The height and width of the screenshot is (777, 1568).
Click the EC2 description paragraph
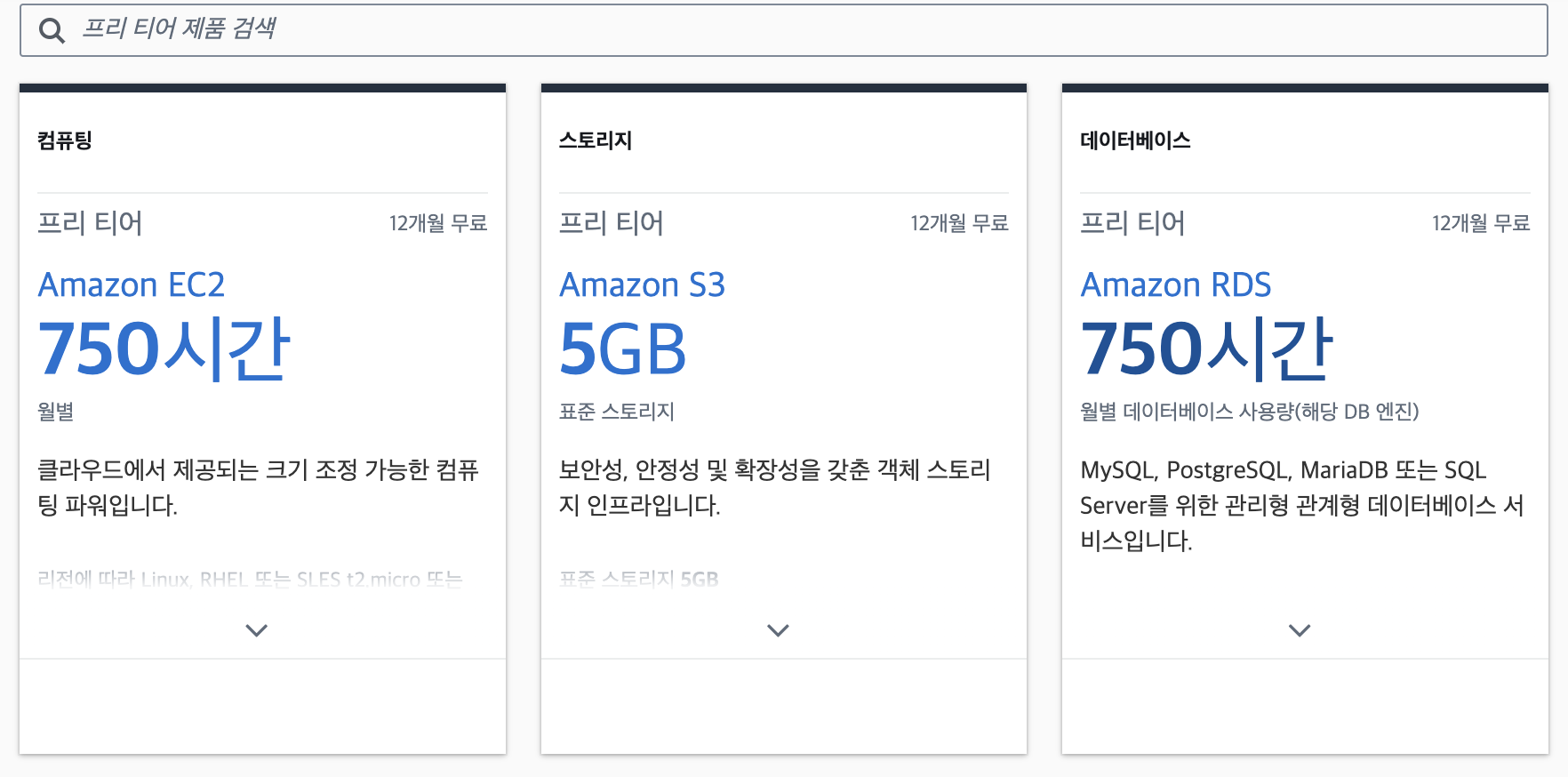coord(258,487)
